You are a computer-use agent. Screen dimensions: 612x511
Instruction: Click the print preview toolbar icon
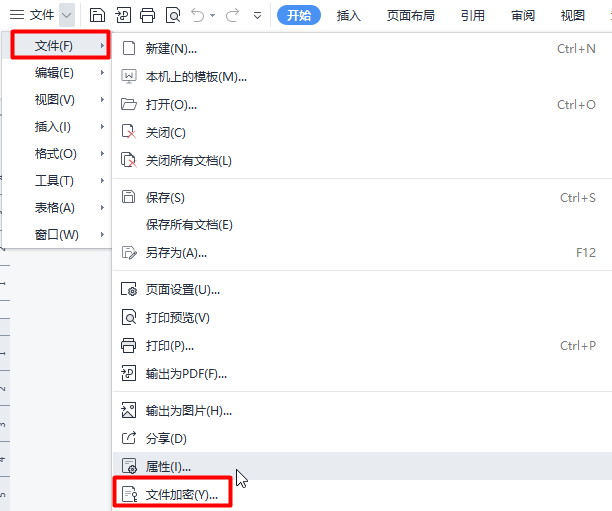coord(173,15)
